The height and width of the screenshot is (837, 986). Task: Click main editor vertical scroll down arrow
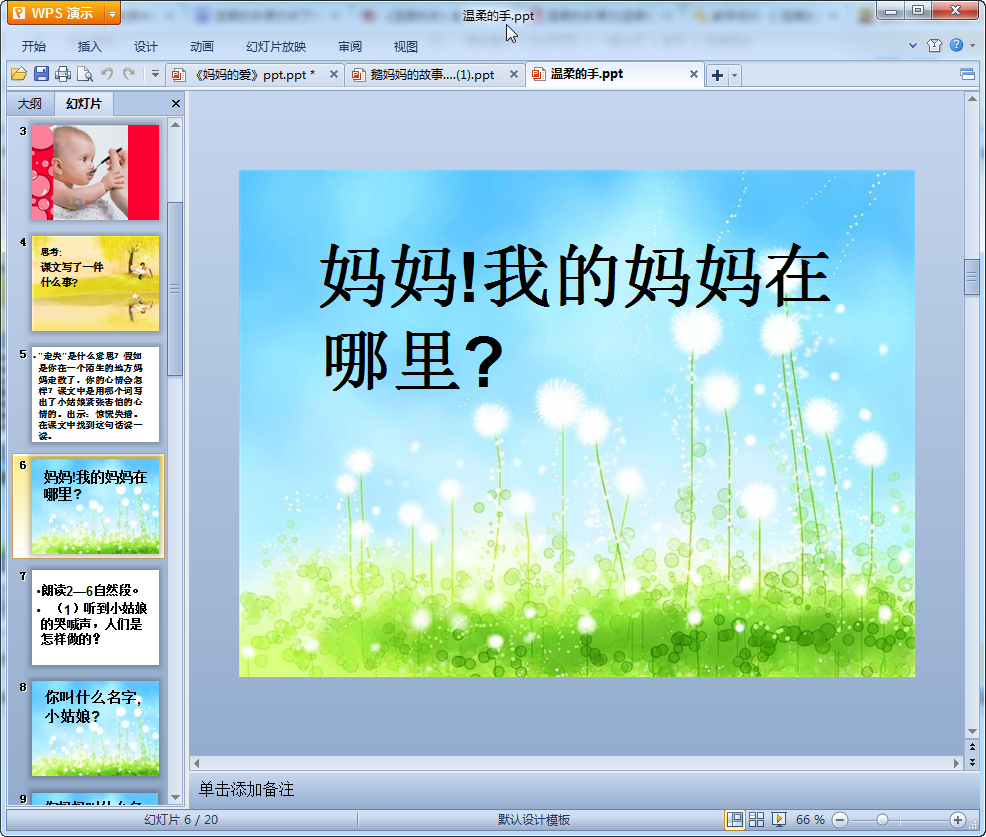(972, 731)
